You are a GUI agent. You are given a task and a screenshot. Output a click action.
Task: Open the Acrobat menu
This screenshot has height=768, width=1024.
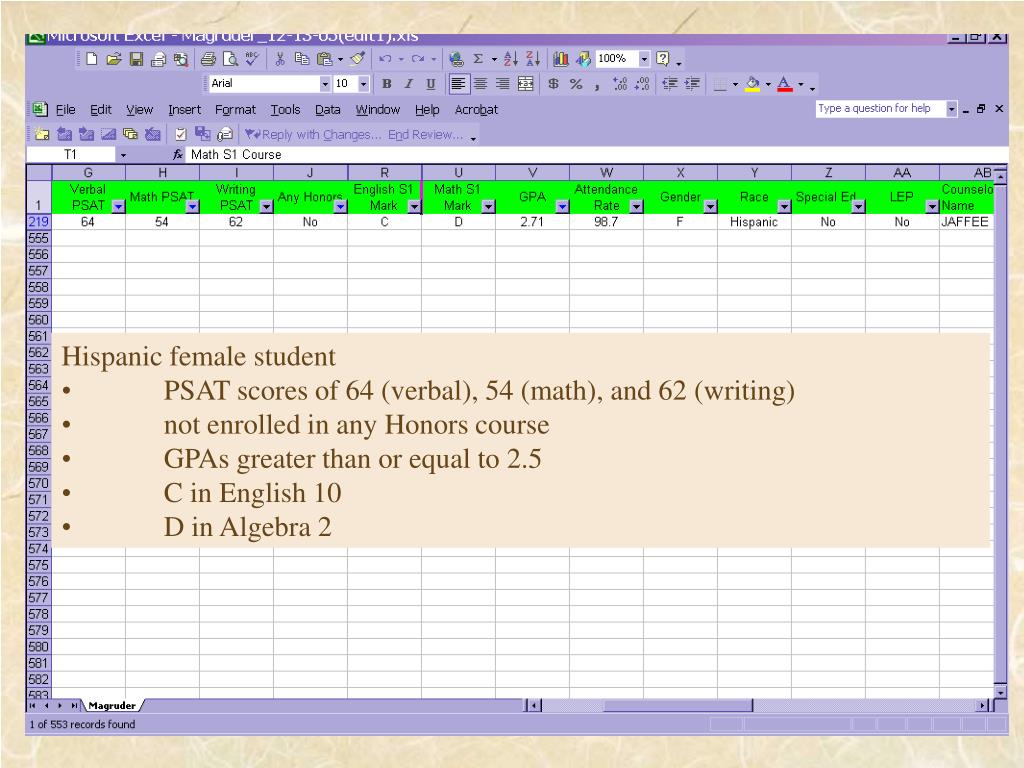click(476, 110)
